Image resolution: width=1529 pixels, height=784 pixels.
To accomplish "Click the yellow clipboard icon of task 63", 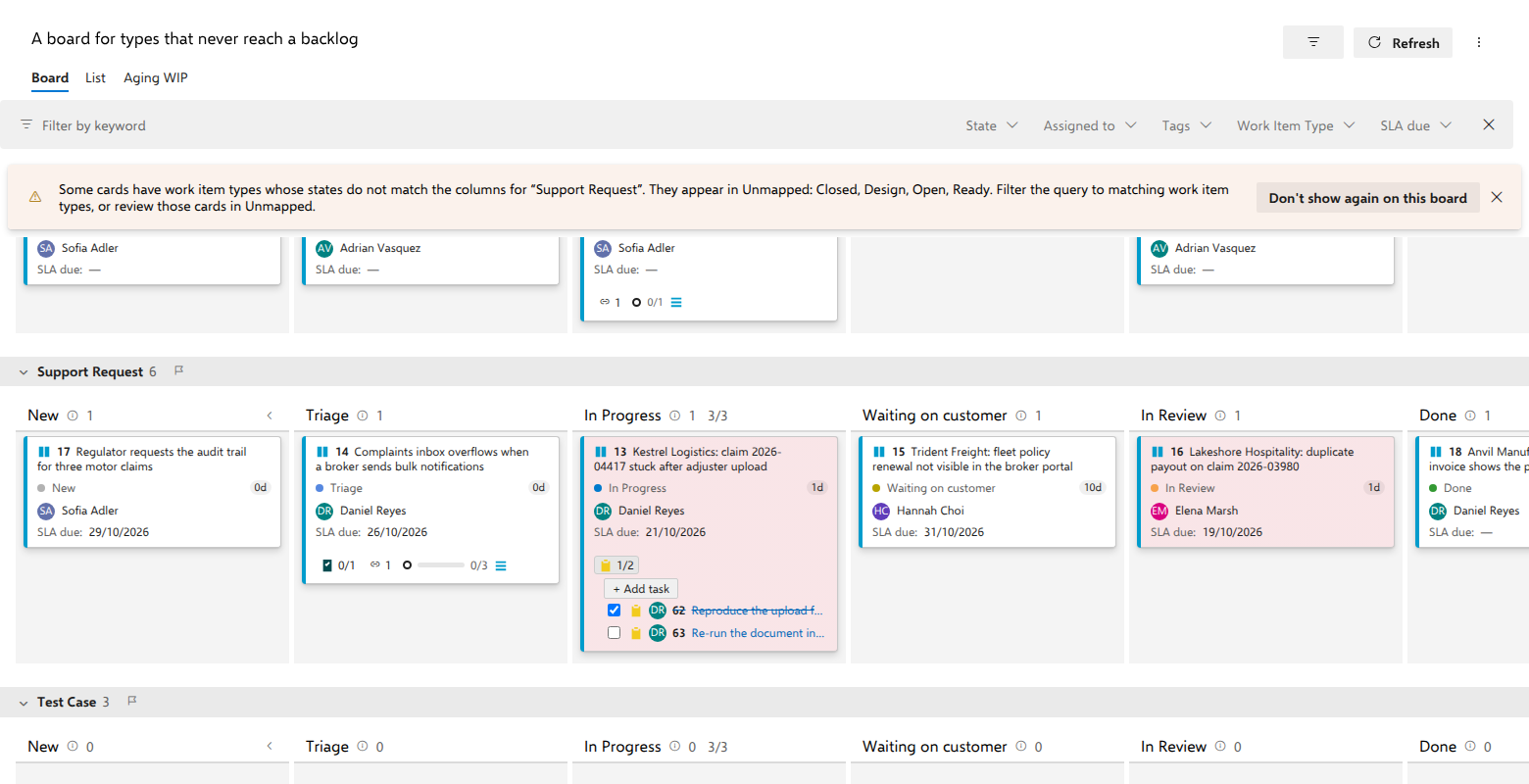I will click(636, 633).
